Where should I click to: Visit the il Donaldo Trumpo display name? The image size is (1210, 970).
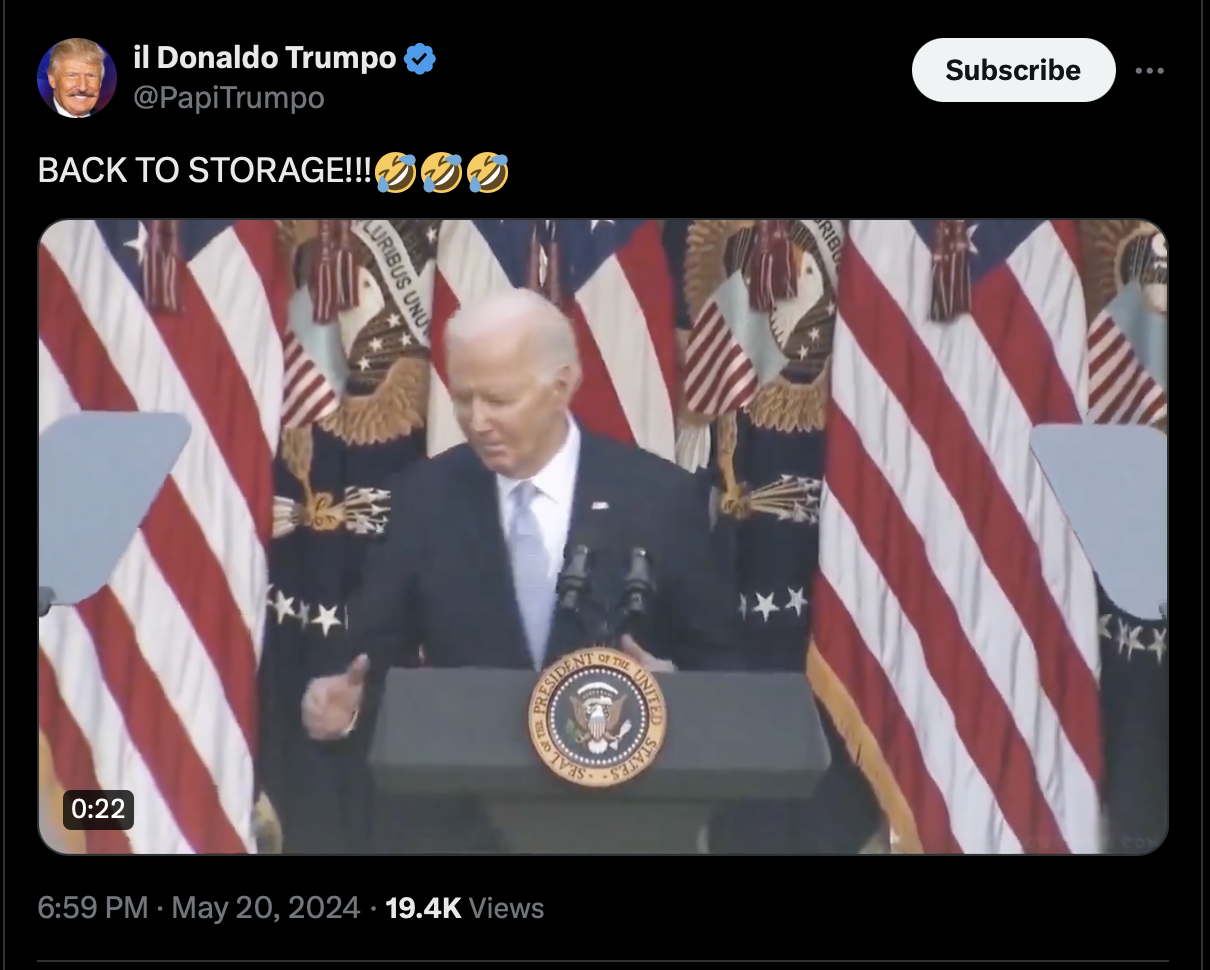(264, 58)
